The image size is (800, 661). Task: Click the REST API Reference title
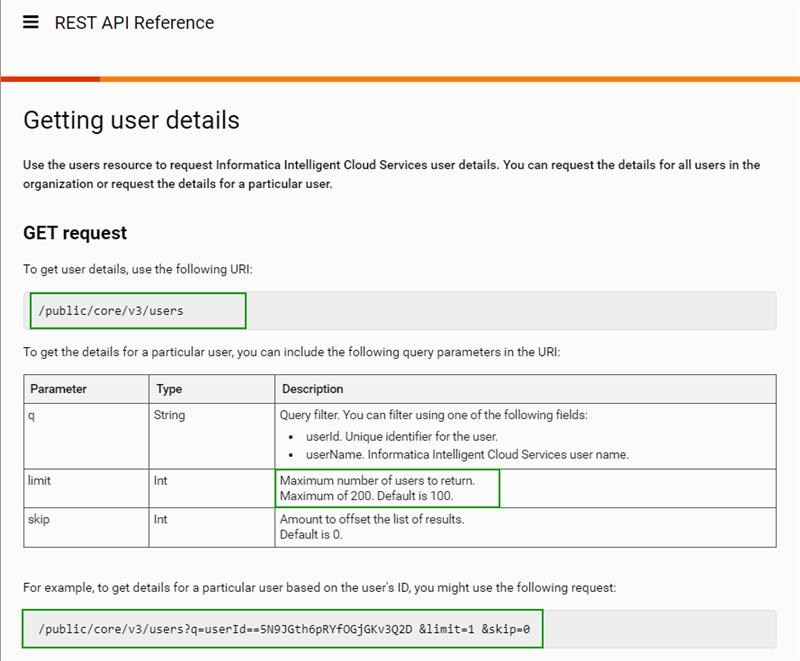(134, 22)
